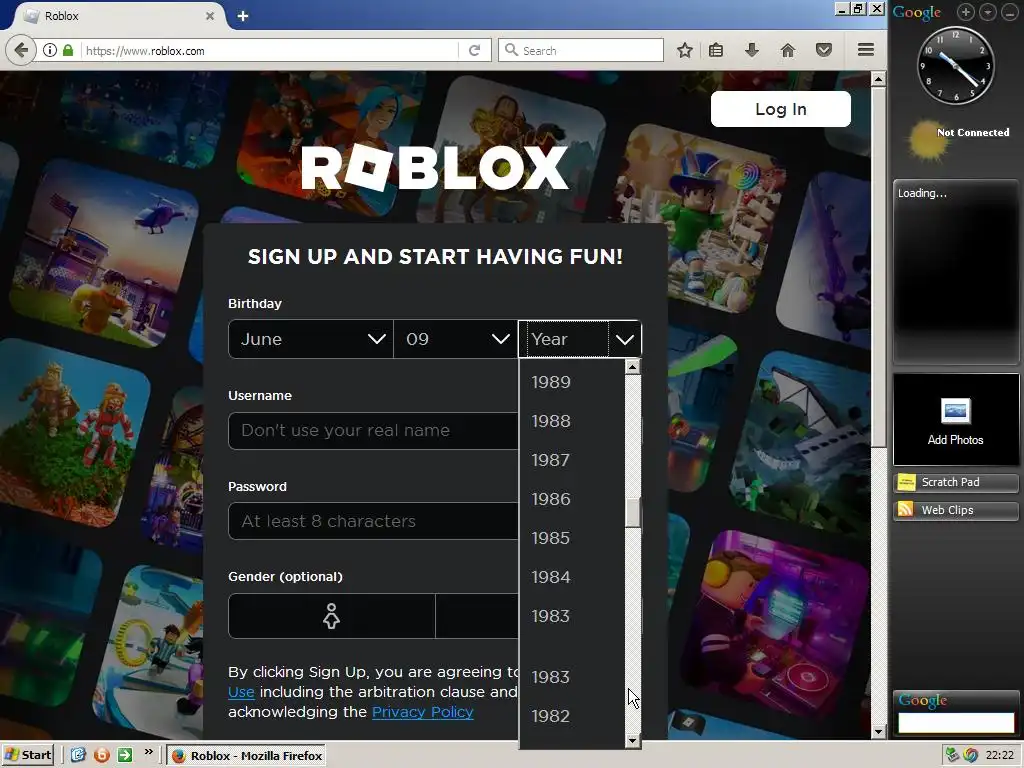Image resolution: width=1024 pixels, height=768 pixels.
Task: Open the Windows Start menu
Action: pos(27,755)
